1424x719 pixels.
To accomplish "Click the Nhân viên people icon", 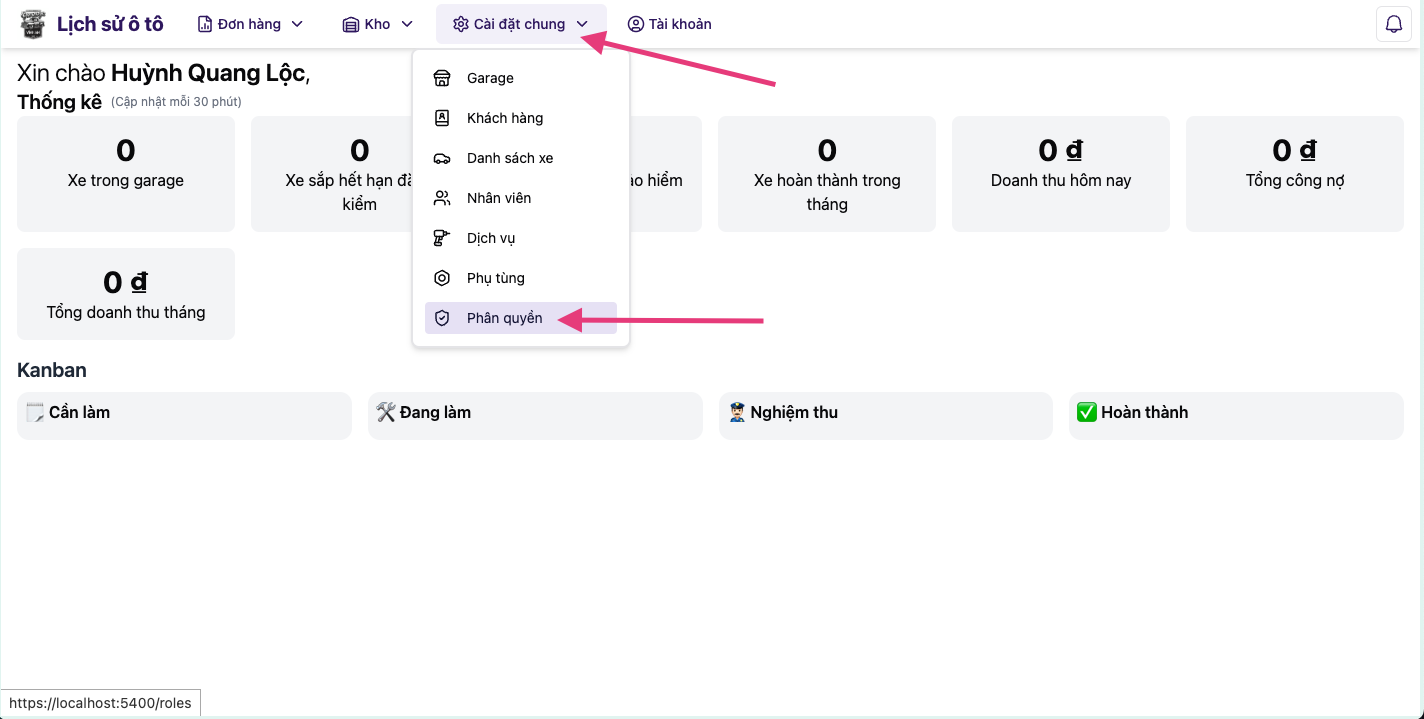I will (442, 198).
